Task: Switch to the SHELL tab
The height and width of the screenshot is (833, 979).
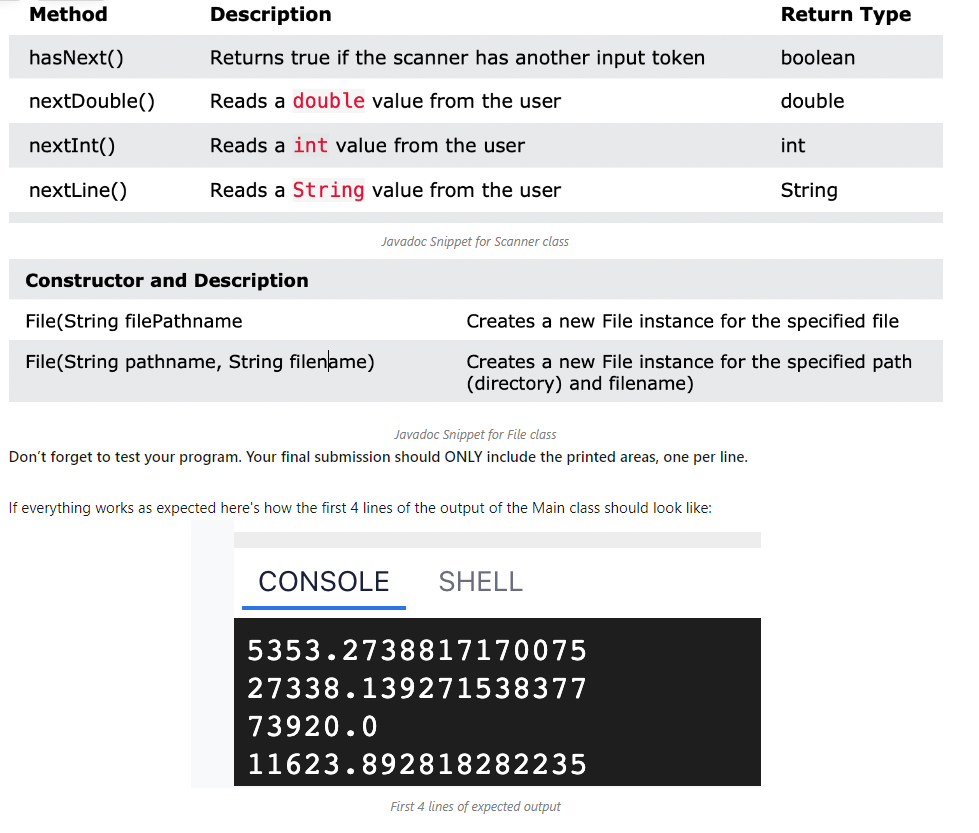Action: pyautogui.click(x=480, y=582)
